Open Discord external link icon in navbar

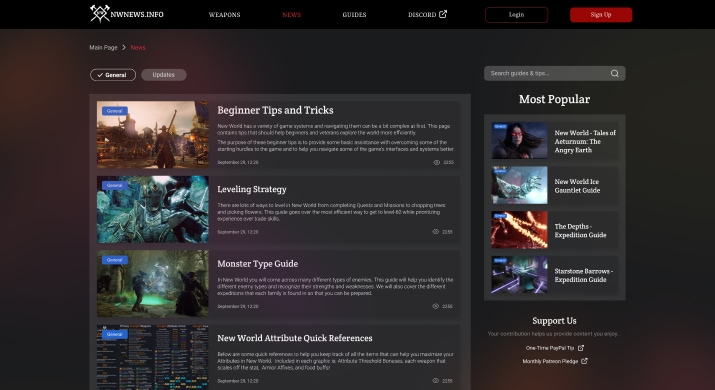(443, 14)
